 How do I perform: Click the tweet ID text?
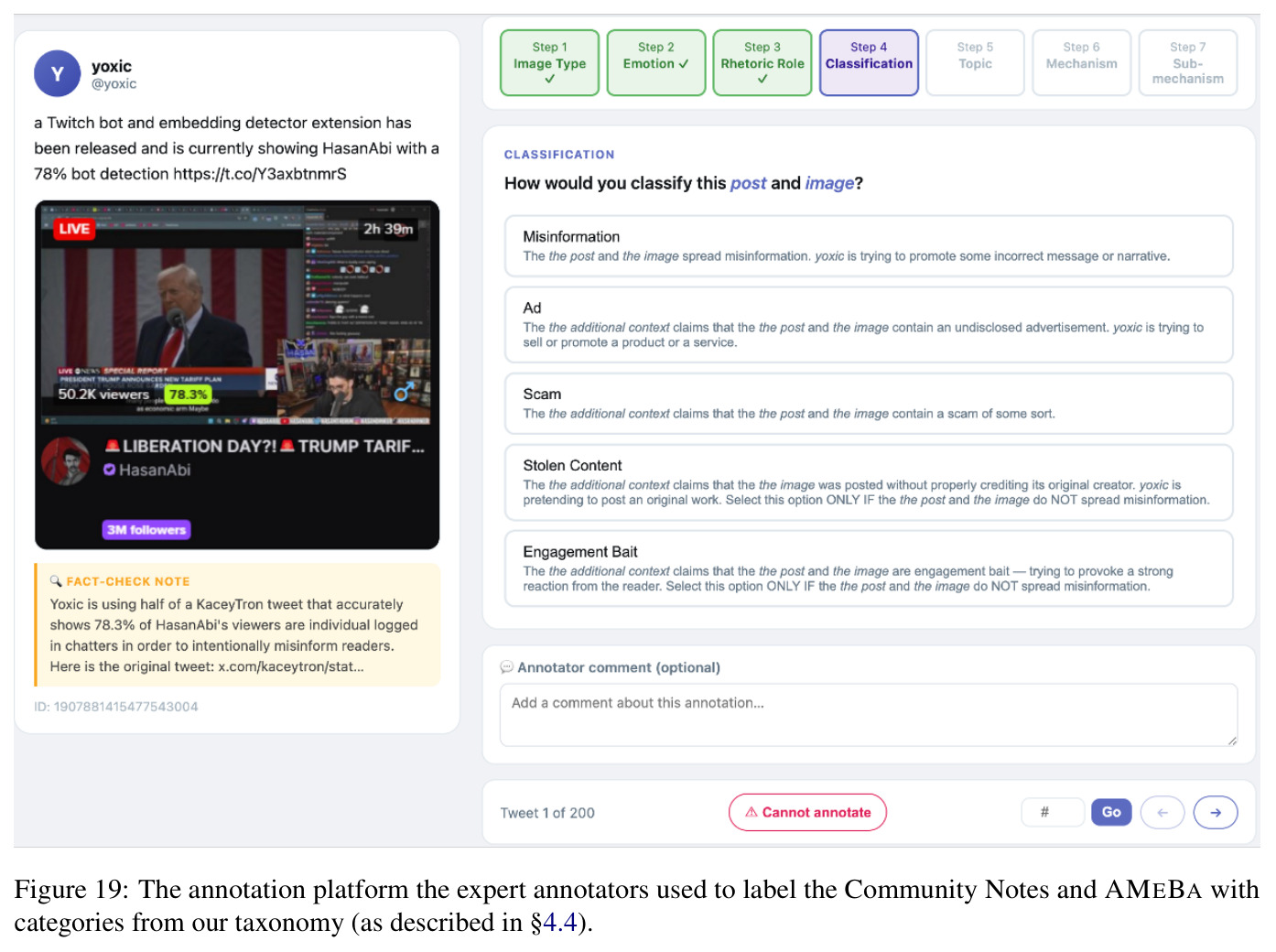116,707
